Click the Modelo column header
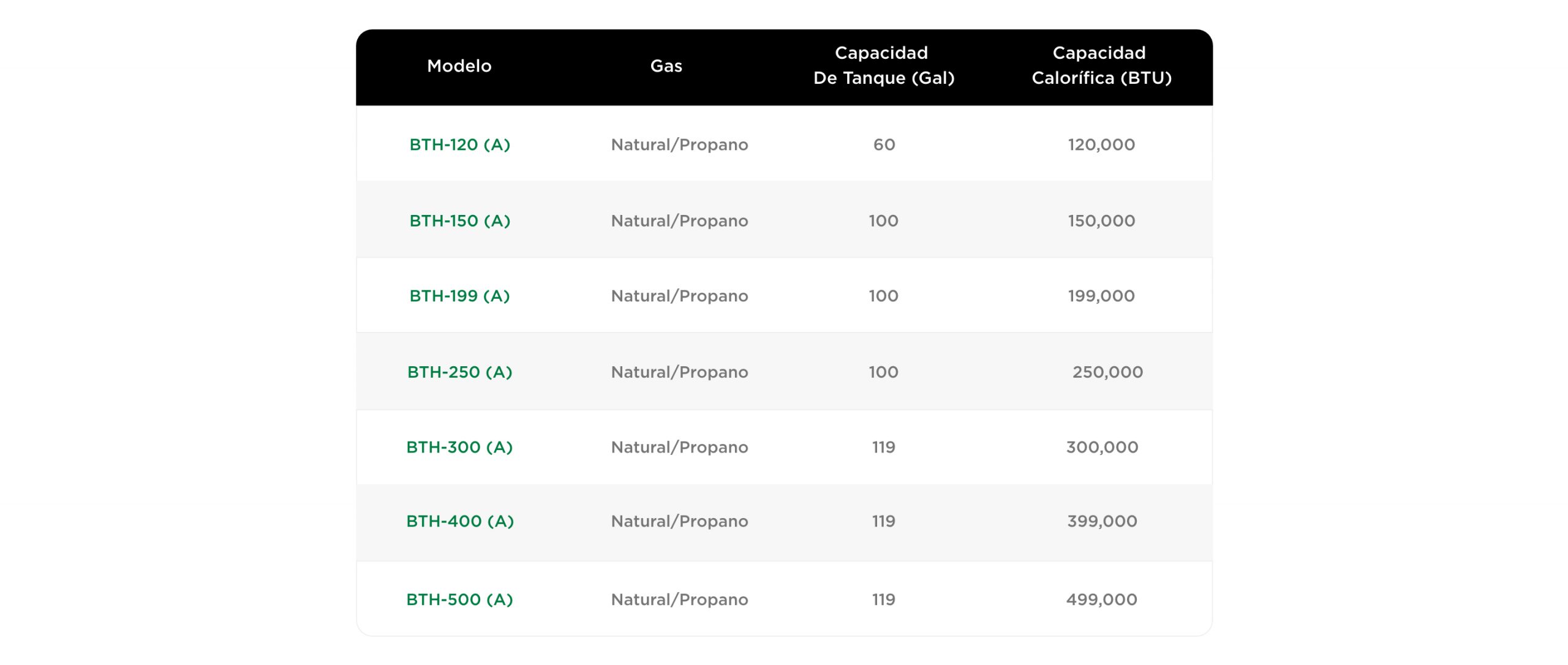Viewport: 1568px width, 665px height. 459,66
